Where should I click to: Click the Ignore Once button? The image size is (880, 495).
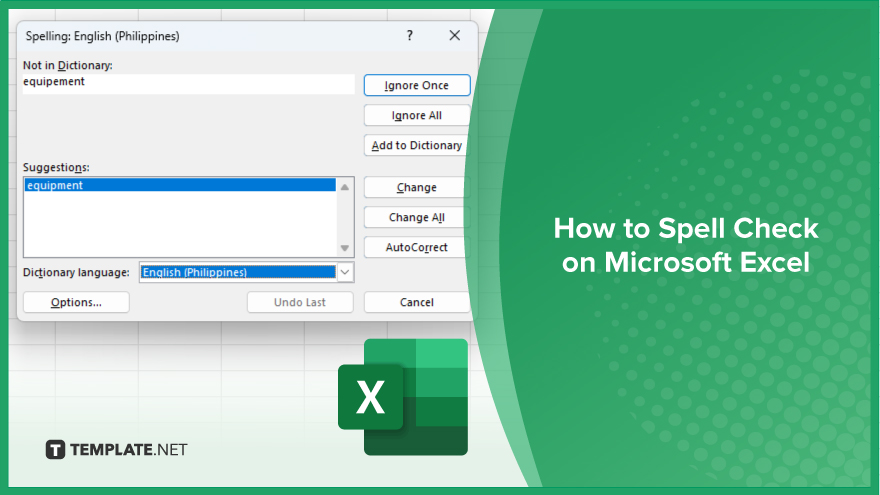(x=416, y=85)
